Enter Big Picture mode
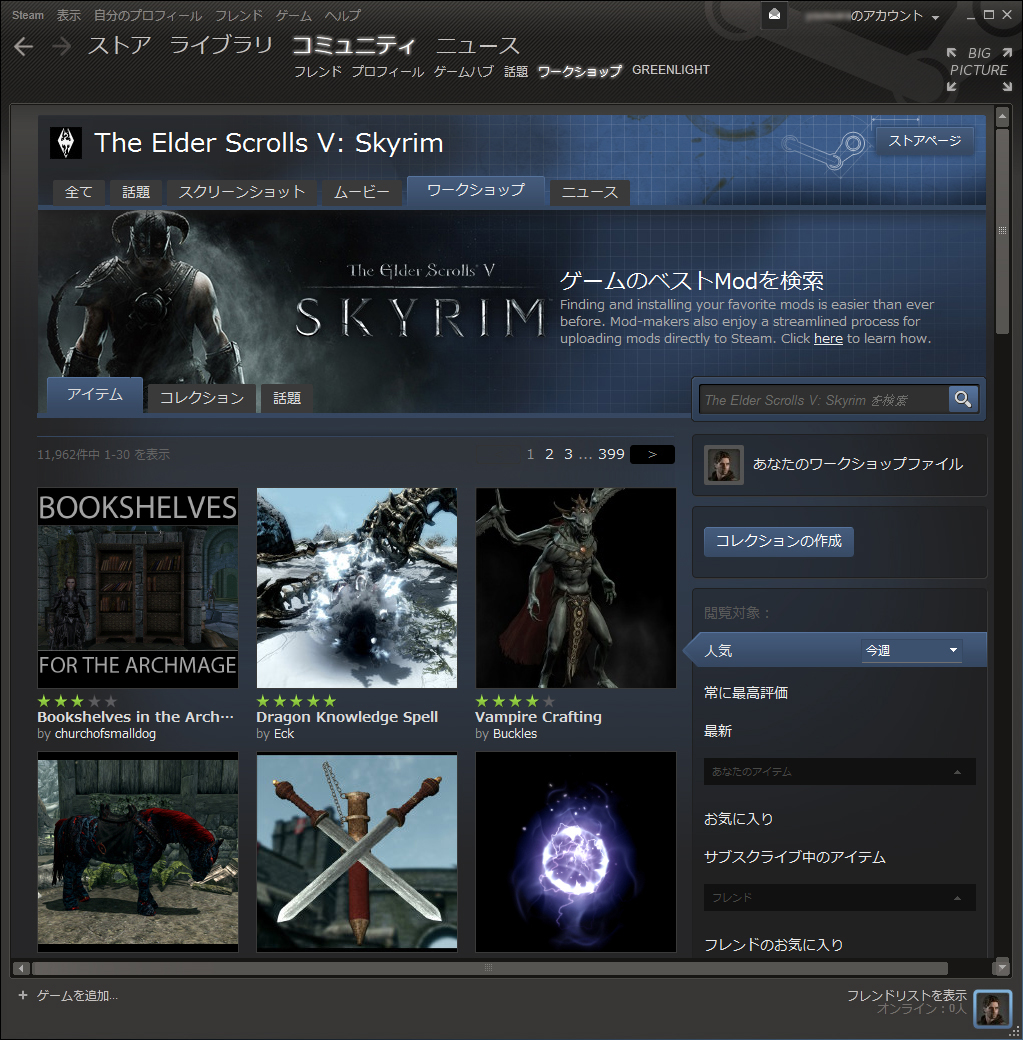 point(978,70)
